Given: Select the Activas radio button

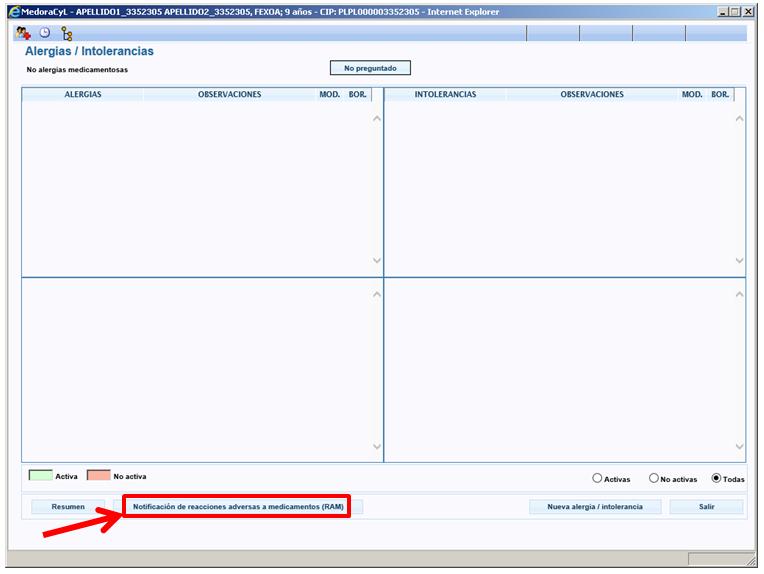Looking at the screenshot, I should coord(598,479).
